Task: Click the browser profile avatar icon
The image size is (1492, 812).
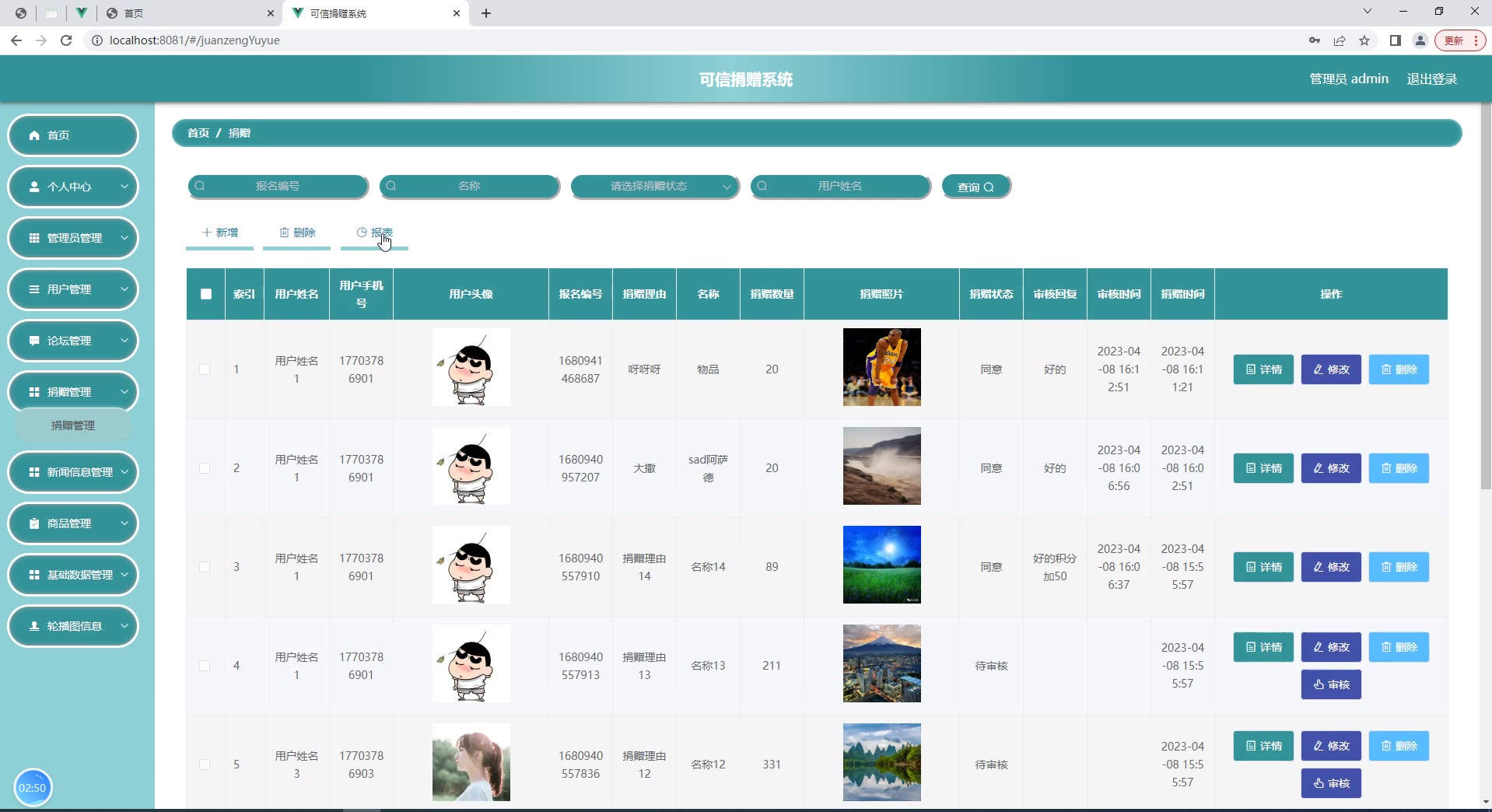Action: 1420,40
